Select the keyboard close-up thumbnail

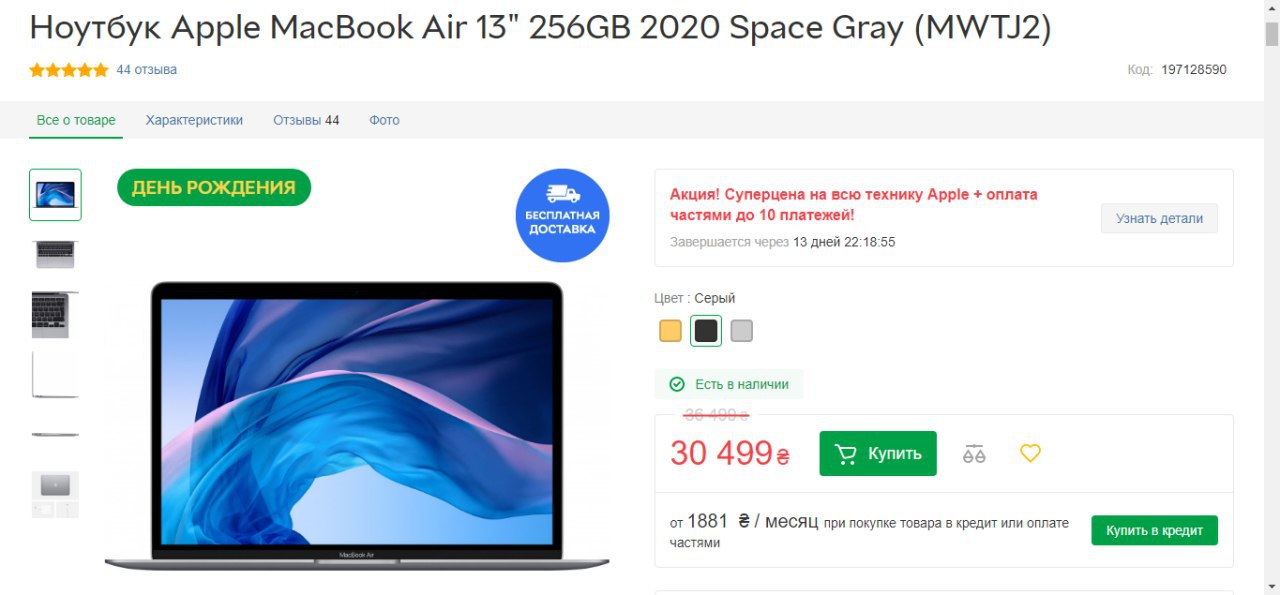coord(55,315)
